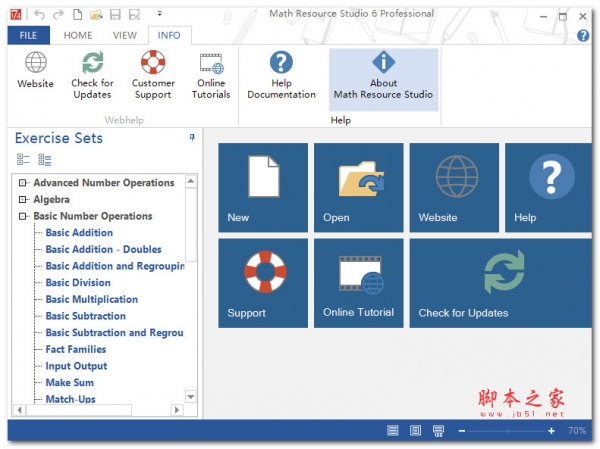Select Basic Multiplication exercise
600x449 pixels.
pos(91,299)
